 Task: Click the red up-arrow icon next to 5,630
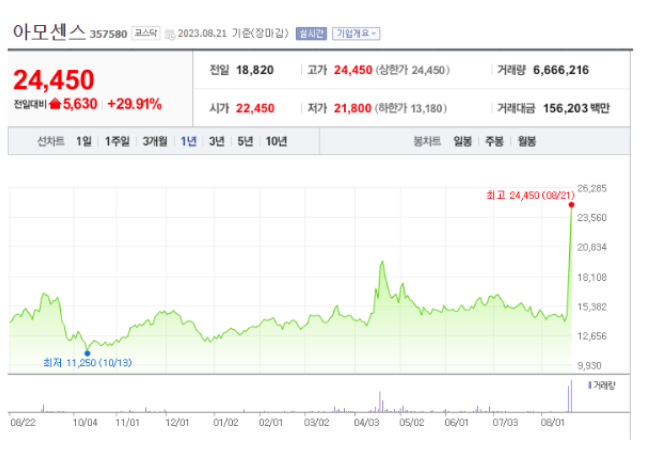[55, 104]
